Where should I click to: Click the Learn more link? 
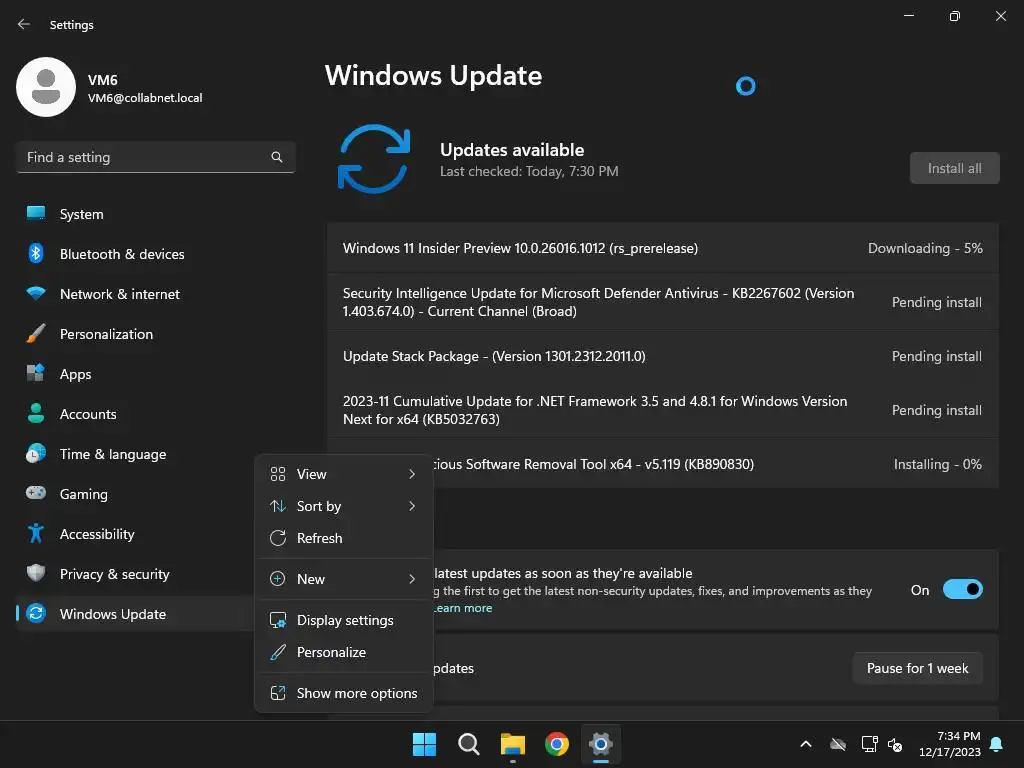(464, 608)
